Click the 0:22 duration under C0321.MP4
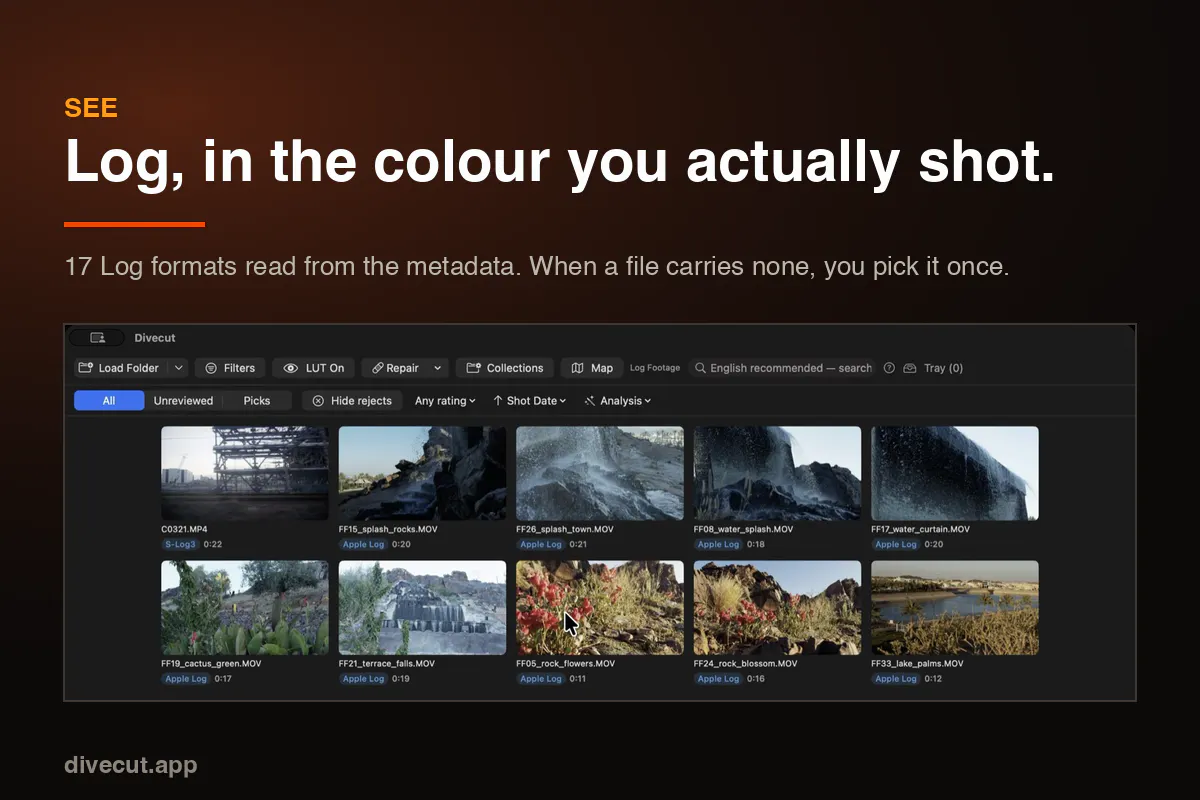Viewport: 1200px width, 800px height. click(213, 544)
